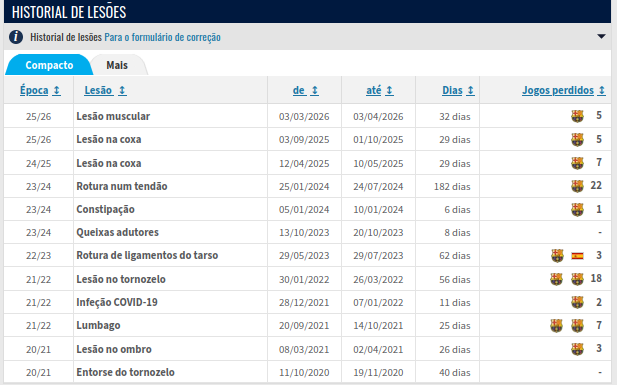Click Barcelona crest in Lesão muscular row
Image resolution: width=617 pixels, height=385 pixels.
(577, 116)
